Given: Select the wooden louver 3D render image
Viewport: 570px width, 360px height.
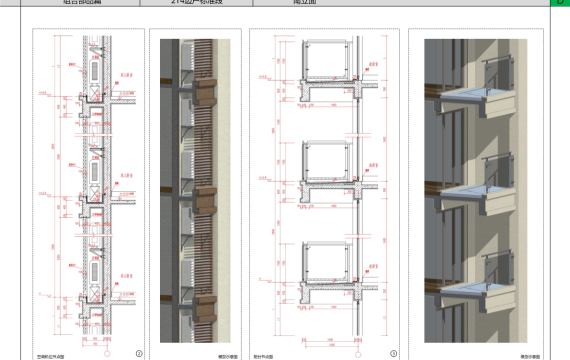Looking at the screenshot, I should 195,191.
